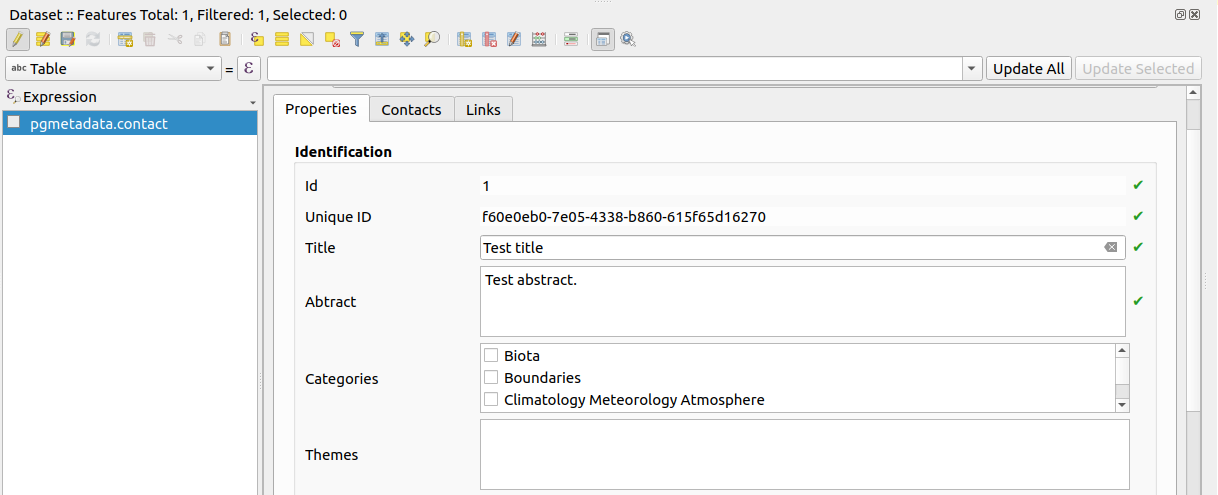Toggle editing mode with the pencil icon
This screenshot has width=1218, height=495.
(x=18, y=40)
